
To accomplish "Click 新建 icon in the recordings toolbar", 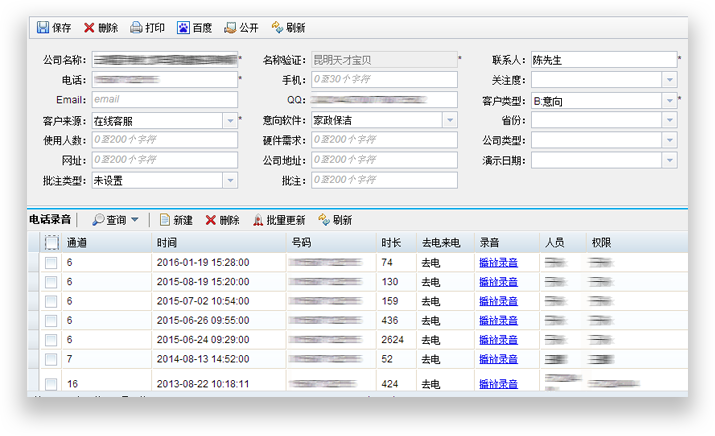I will 165,220.
